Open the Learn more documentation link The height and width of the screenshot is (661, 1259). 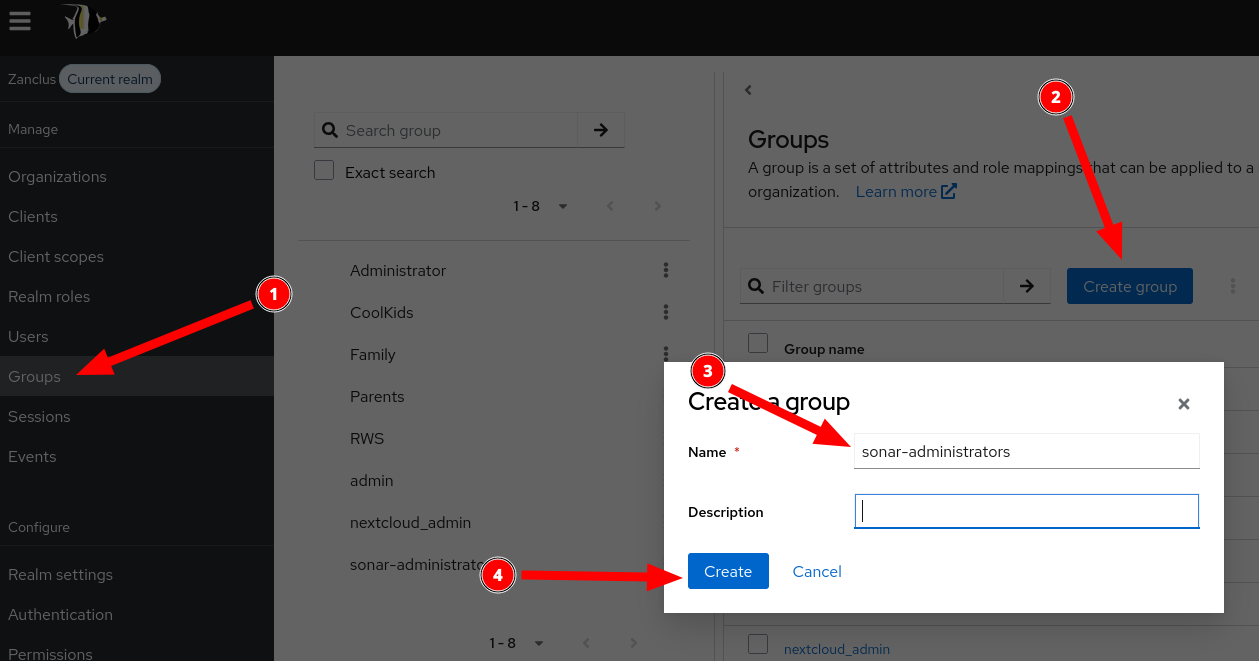coord(898,191)
